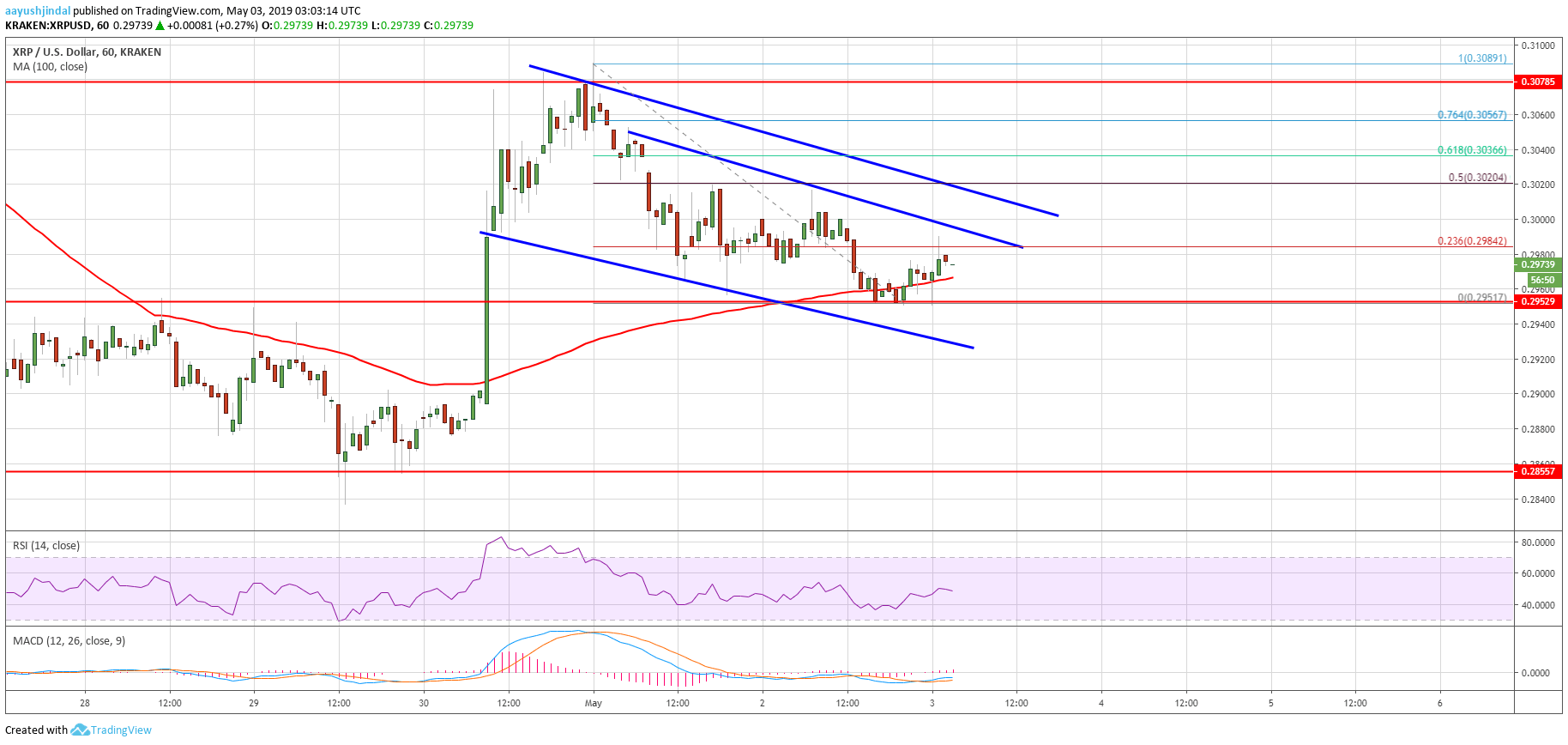Viewport: 1568px width, 745px height.
Task: Click the 0.618(0.30366) Fibonacci label
Action: point(1472,150)
